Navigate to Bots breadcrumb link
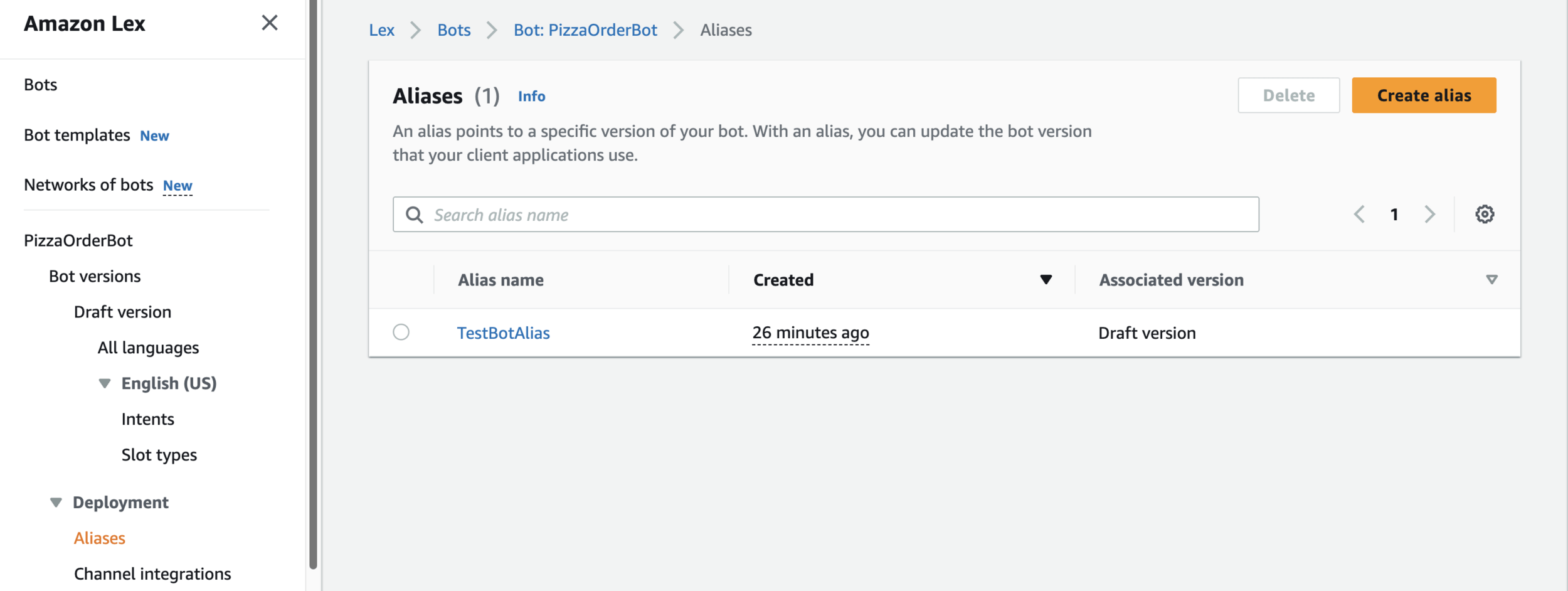 click(453, 30)
